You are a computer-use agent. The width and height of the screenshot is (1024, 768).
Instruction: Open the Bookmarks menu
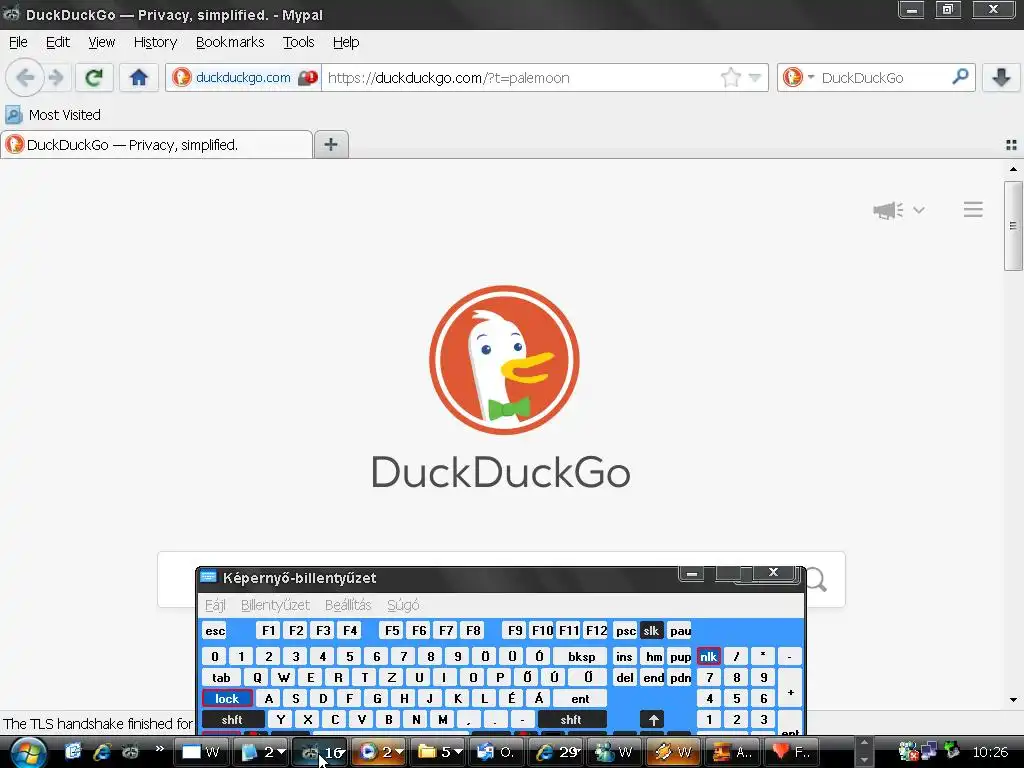click(230, 42)
